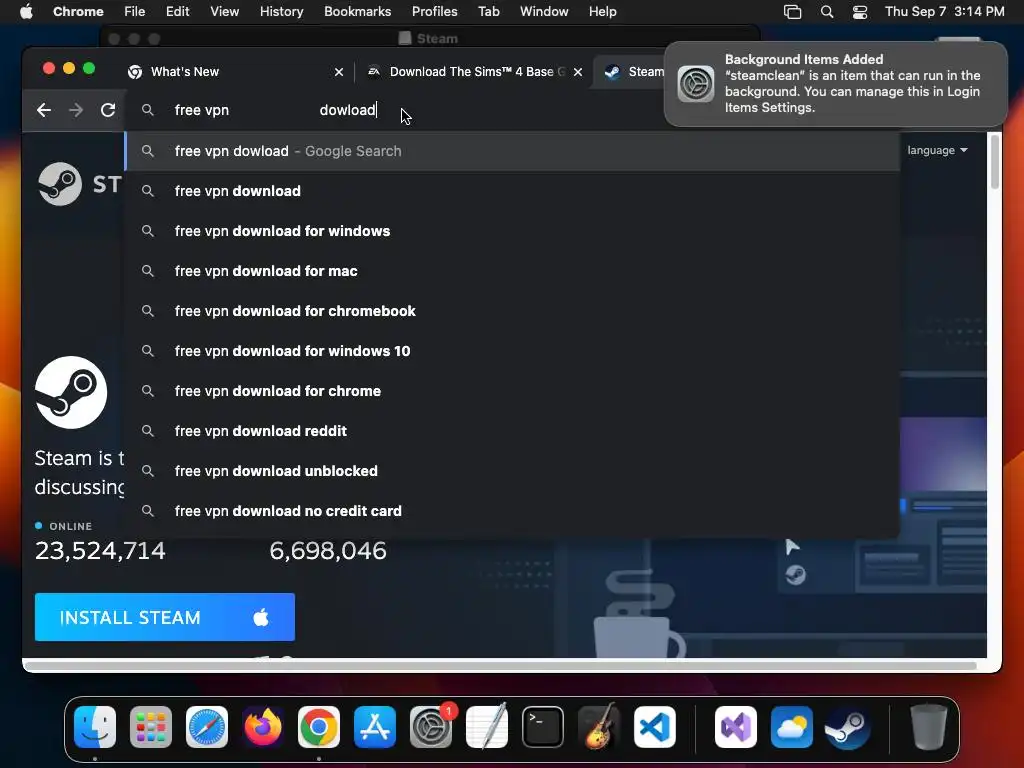Choose suggestion 'free vpn download for windows 10'

513,351
